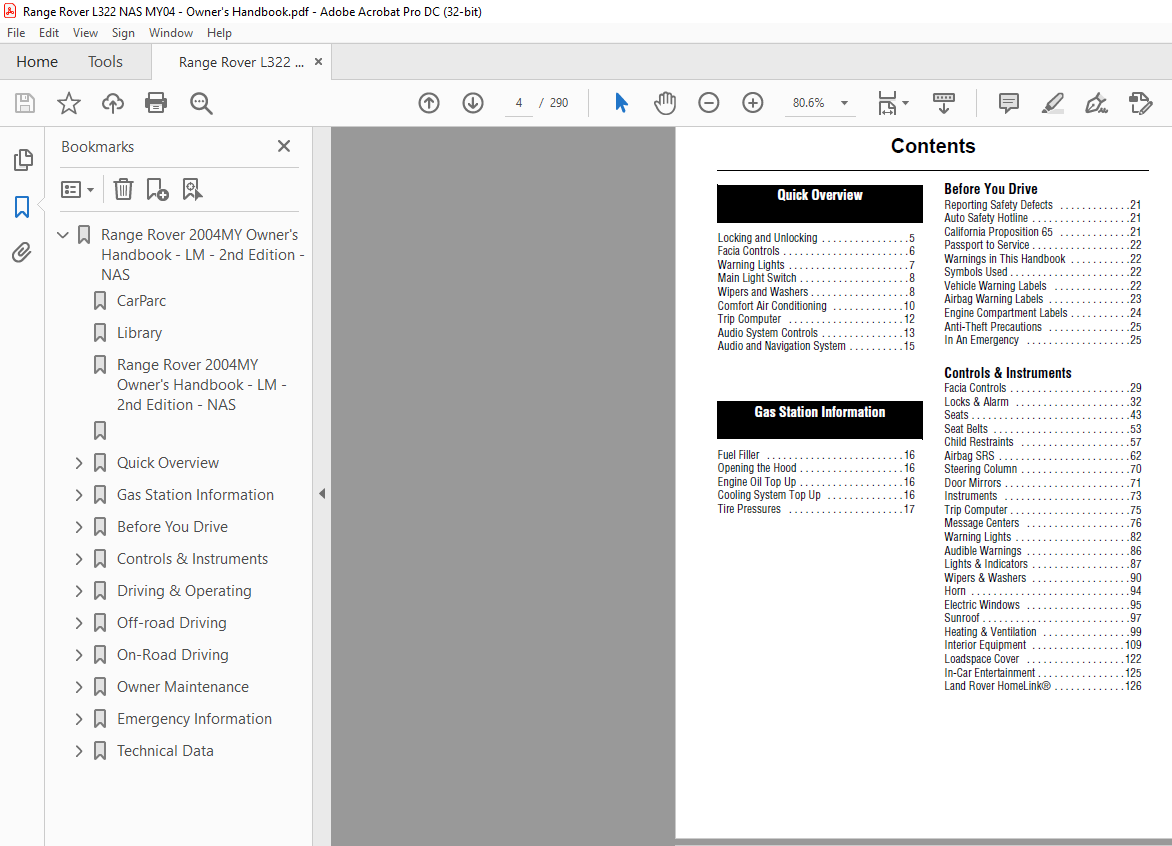Open the Window menu
This screenshot has width=1172, height=846.
(170, 33)
